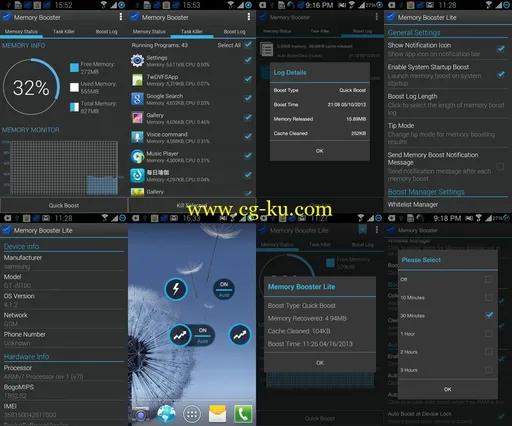
Task: Open Memory Status tab in the 15:53 screen
Action: [149, 32]
